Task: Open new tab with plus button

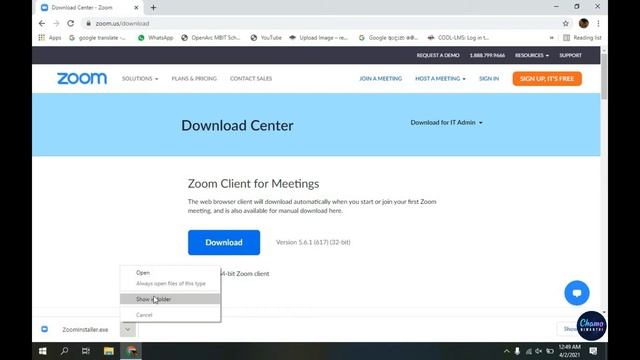Action: 153,7
